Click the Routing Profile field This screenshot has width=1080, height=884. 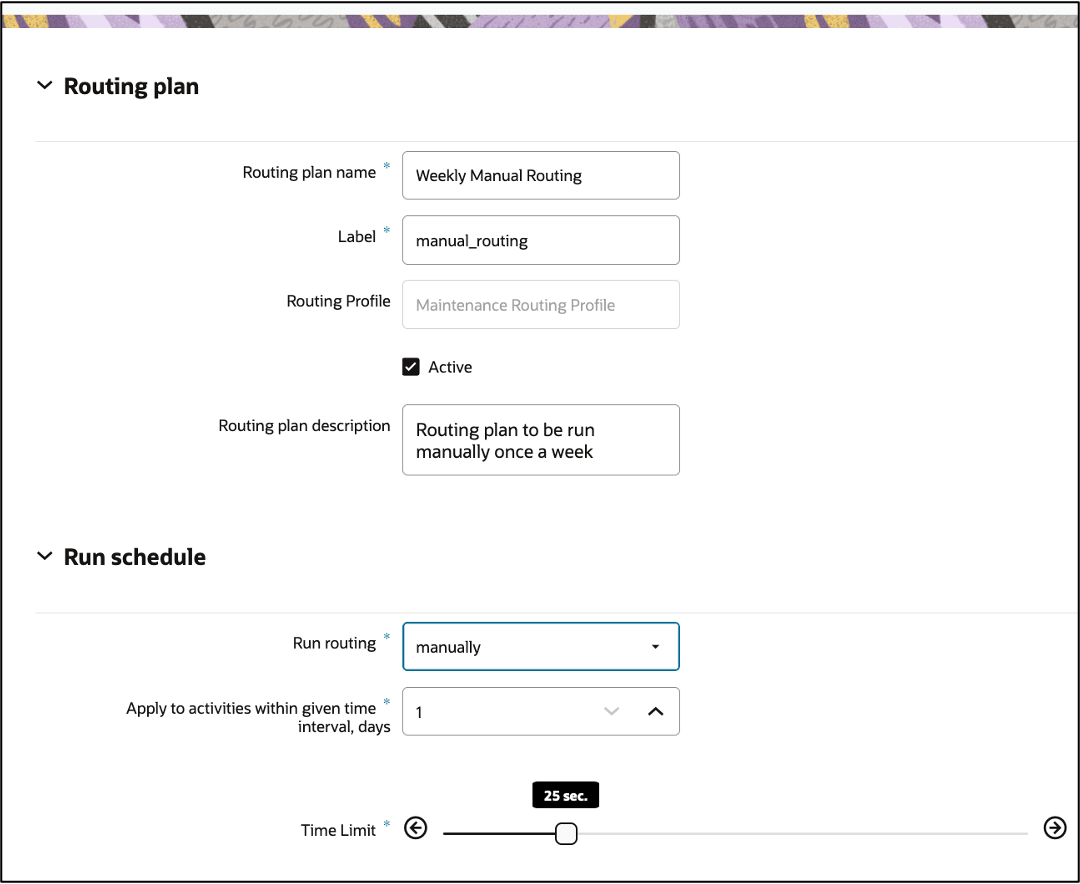click(541, 305)
